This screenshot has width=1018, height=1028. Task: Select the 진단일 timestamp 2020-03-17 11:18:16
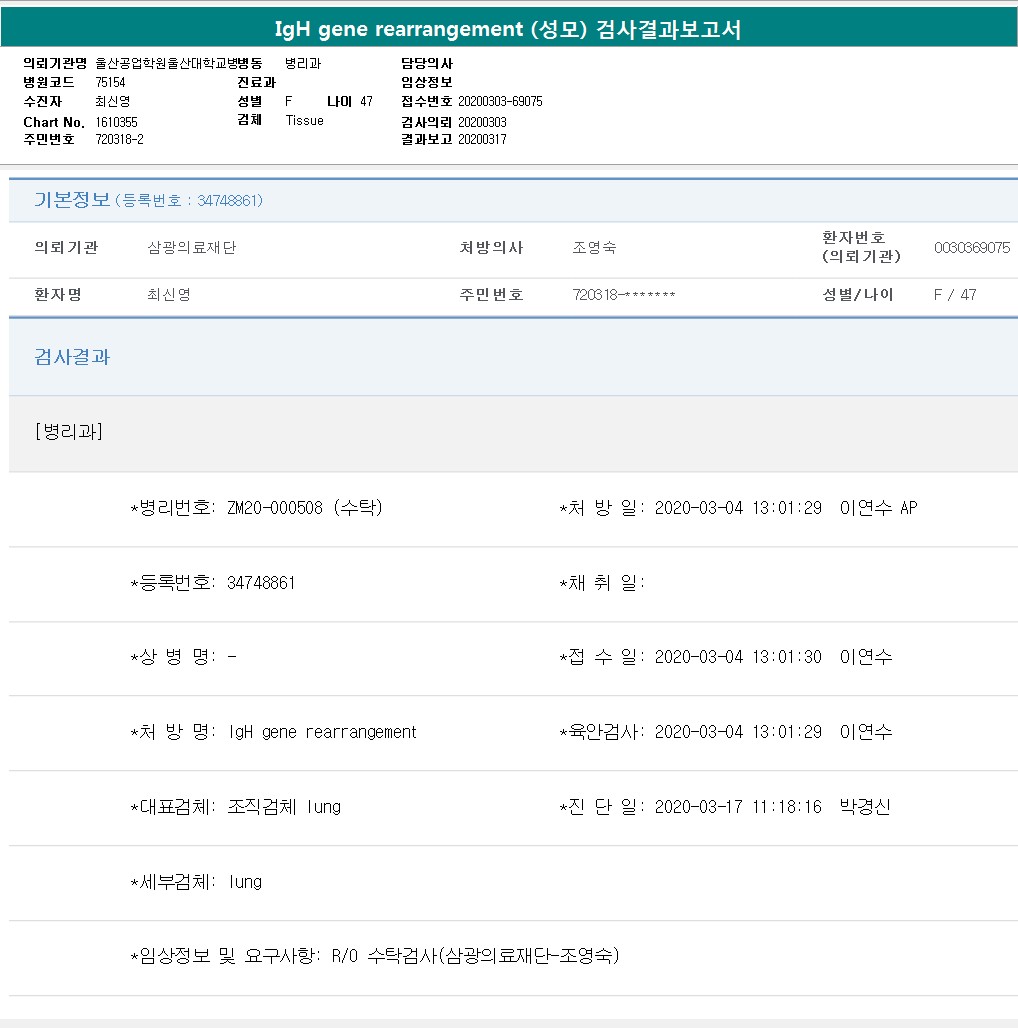point(738,807)
